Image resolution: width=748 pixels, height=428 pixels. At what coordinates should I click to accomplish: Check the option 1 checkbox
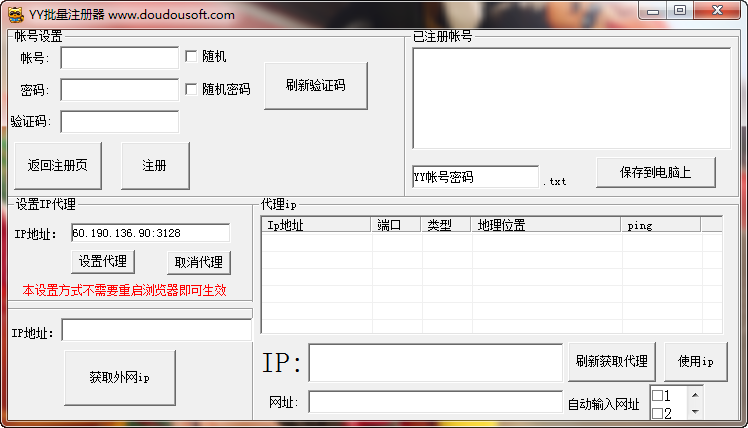[657, 396]
